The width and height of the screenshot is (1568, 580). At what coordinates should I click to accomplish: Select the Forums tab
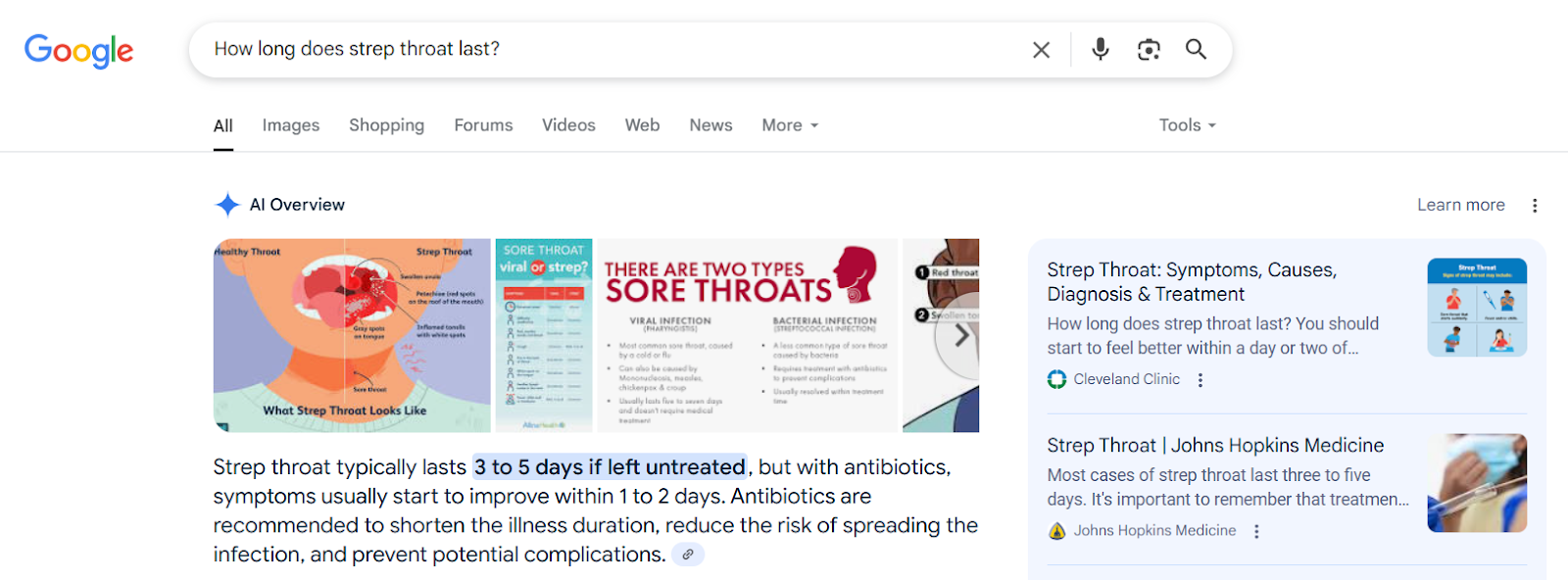(483, 125)
